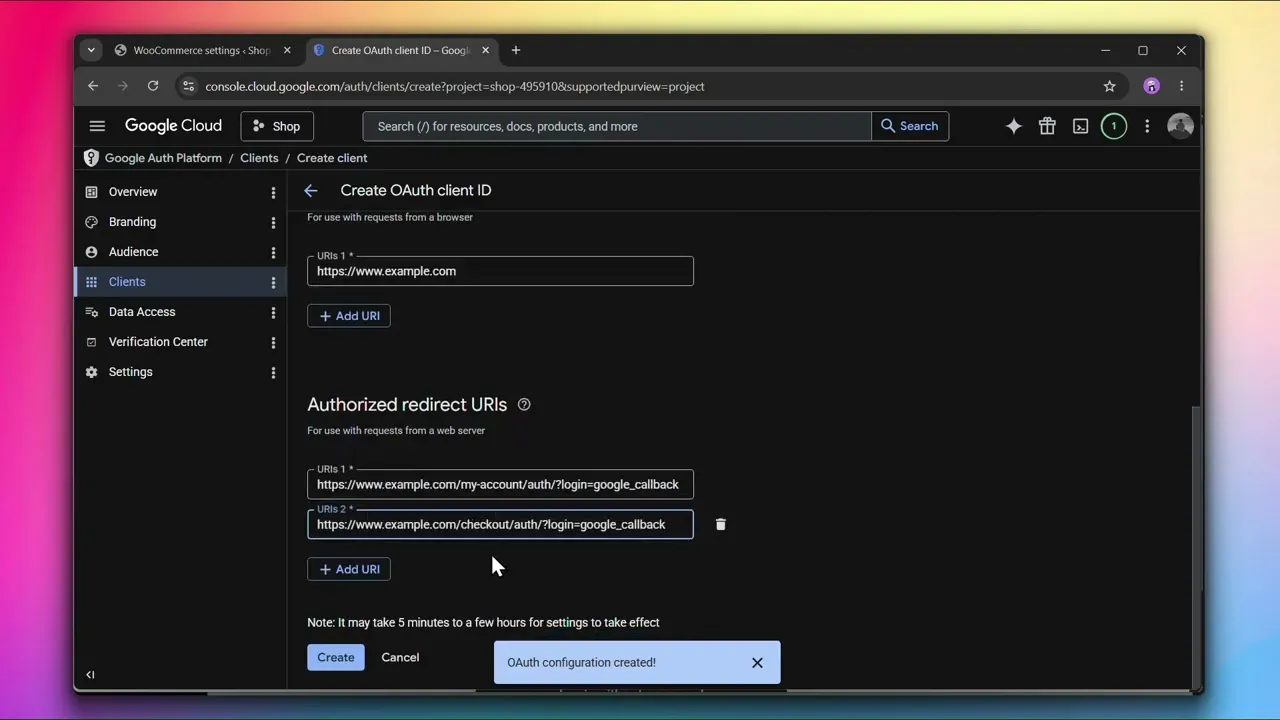Open more options for Data Access
The width and height of the screenshot is (1280, 720).
(x=273, y=312)
